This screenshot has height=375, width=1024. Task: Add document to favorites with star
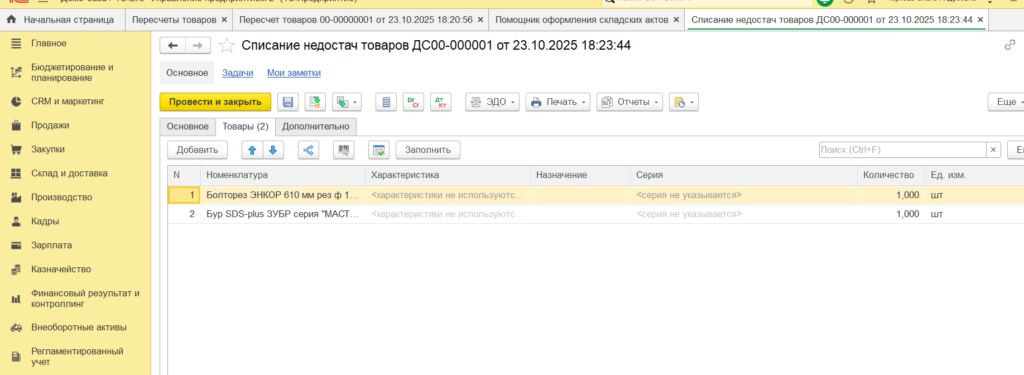227,45
